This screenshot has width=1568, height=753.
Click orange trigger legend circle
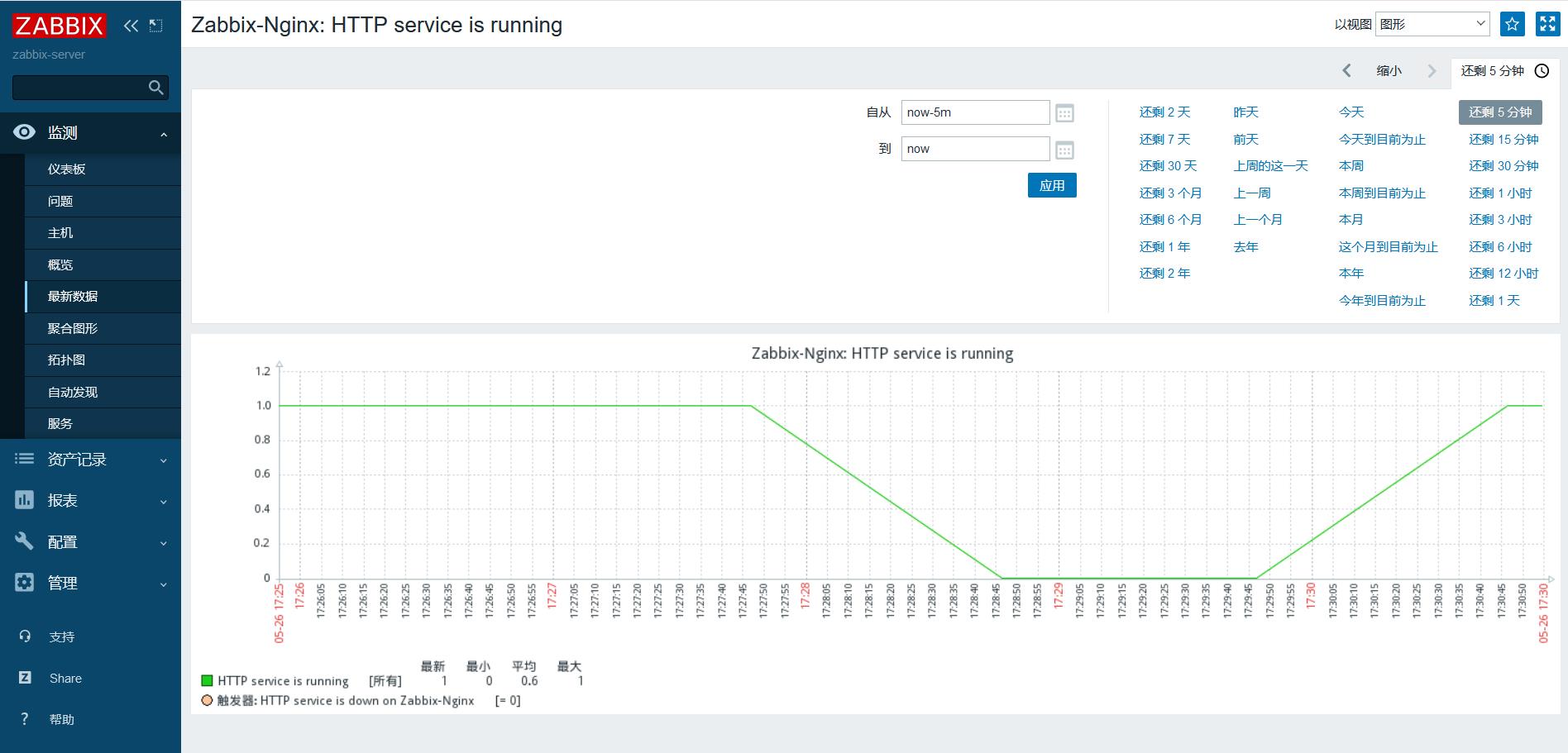click(x=208, y=700)
